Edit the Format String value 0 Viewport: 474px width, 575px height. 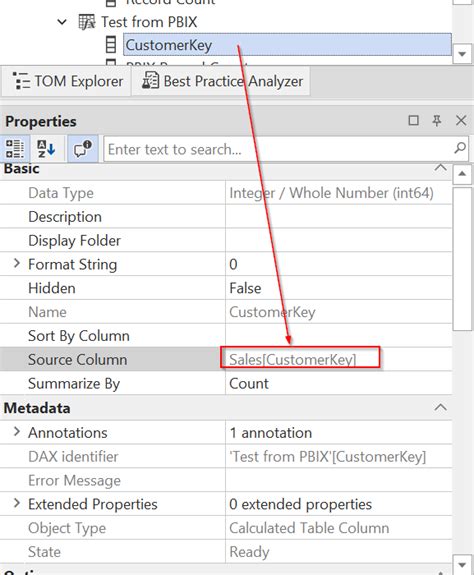click(339, 264)
